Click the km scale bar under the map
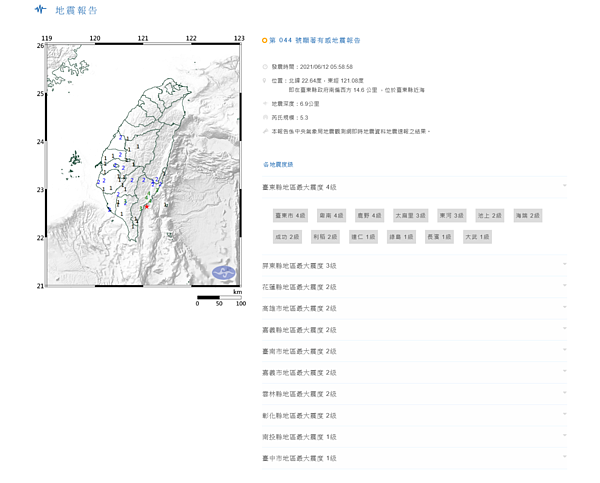This screenshot has width=600, height=483. click(219, 297)
